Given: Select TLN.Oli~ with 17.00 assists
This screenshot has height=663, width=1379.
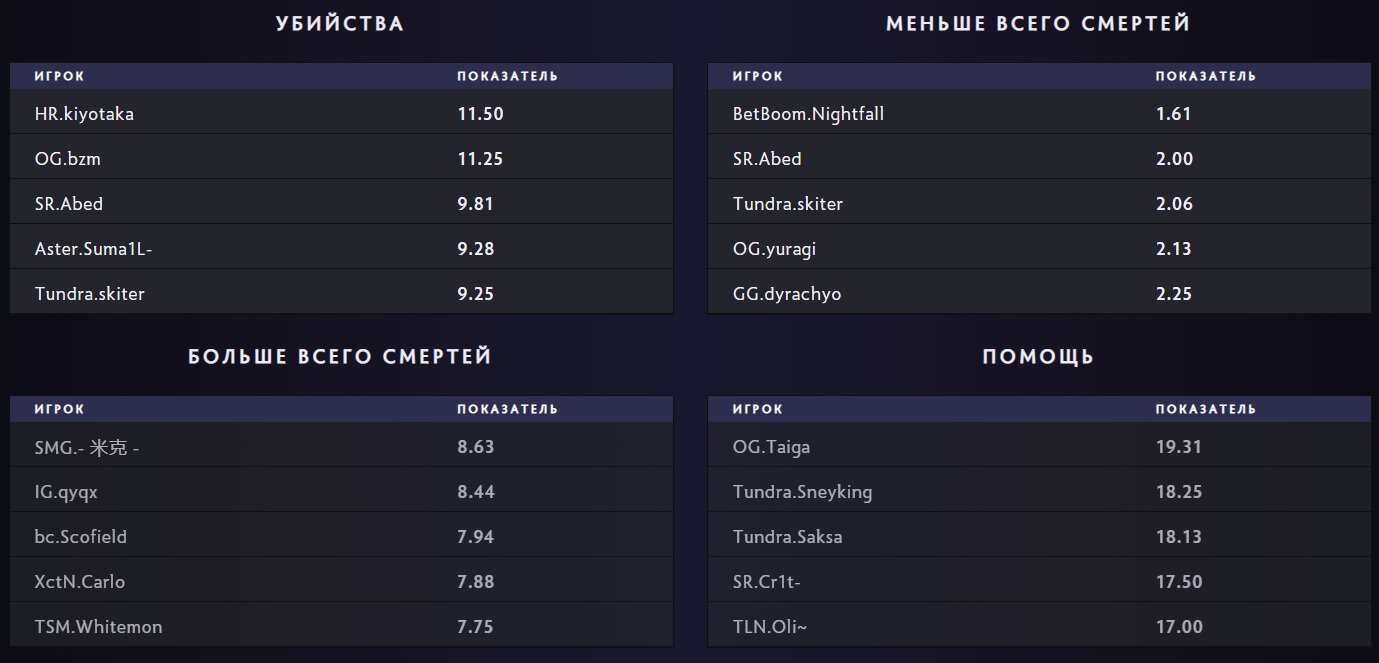Looking at the screenshot, I should [x=1039, y=626].
